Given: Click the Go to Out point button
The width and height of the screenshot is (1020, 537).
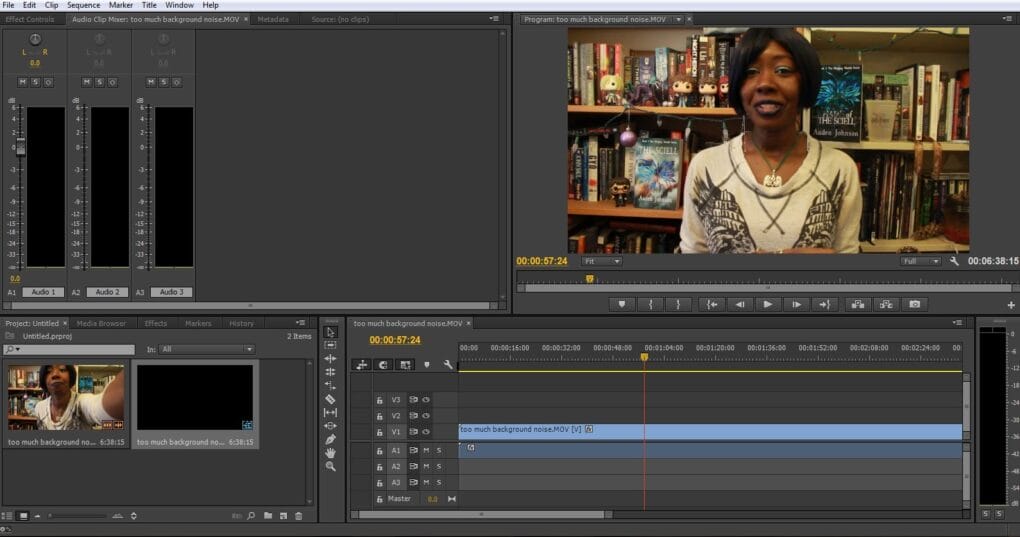Looking at the screenshot, I should tap(824, 304).
